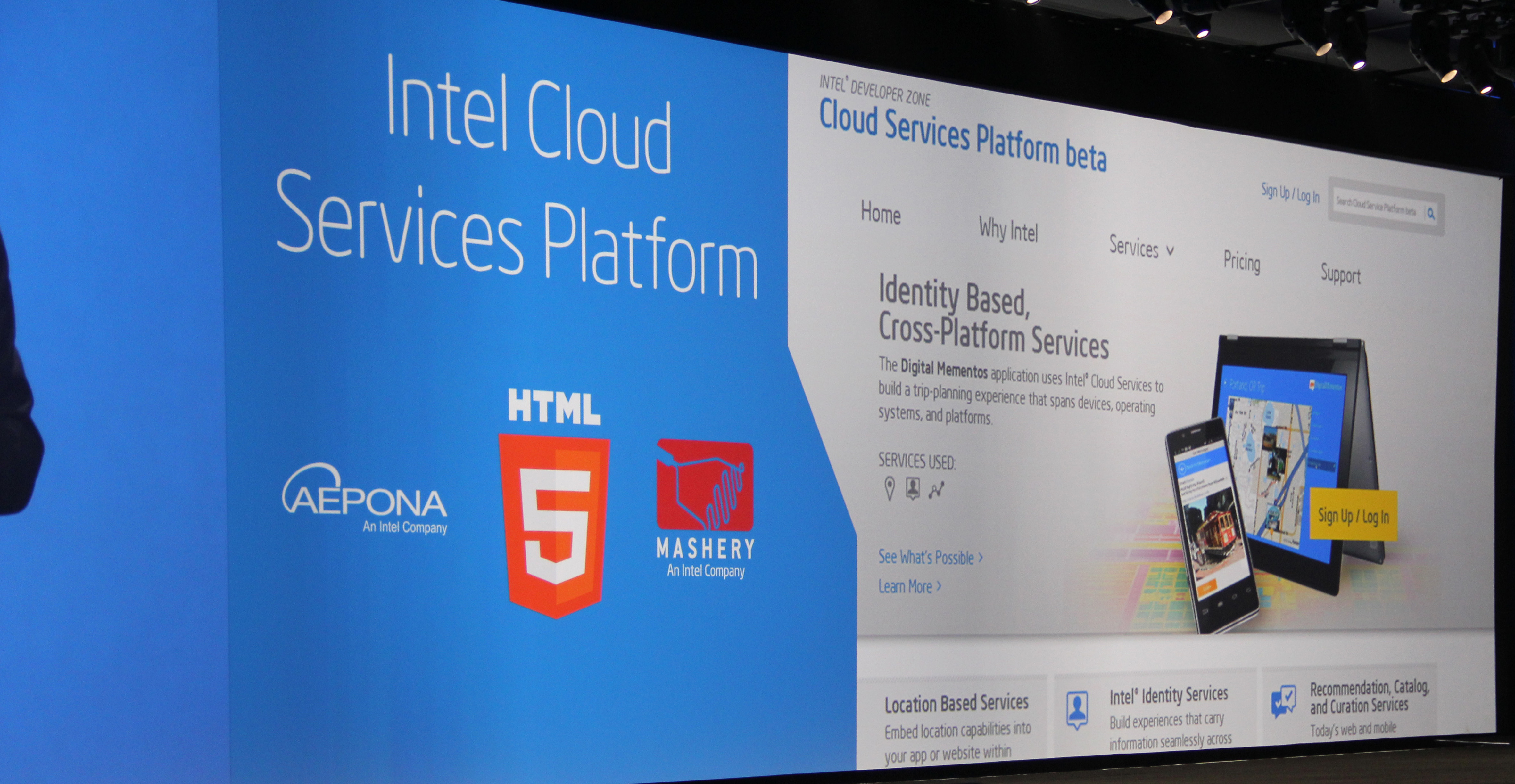Open the Support nav item
1515x784 pixels.
[x=1340, y=274]
